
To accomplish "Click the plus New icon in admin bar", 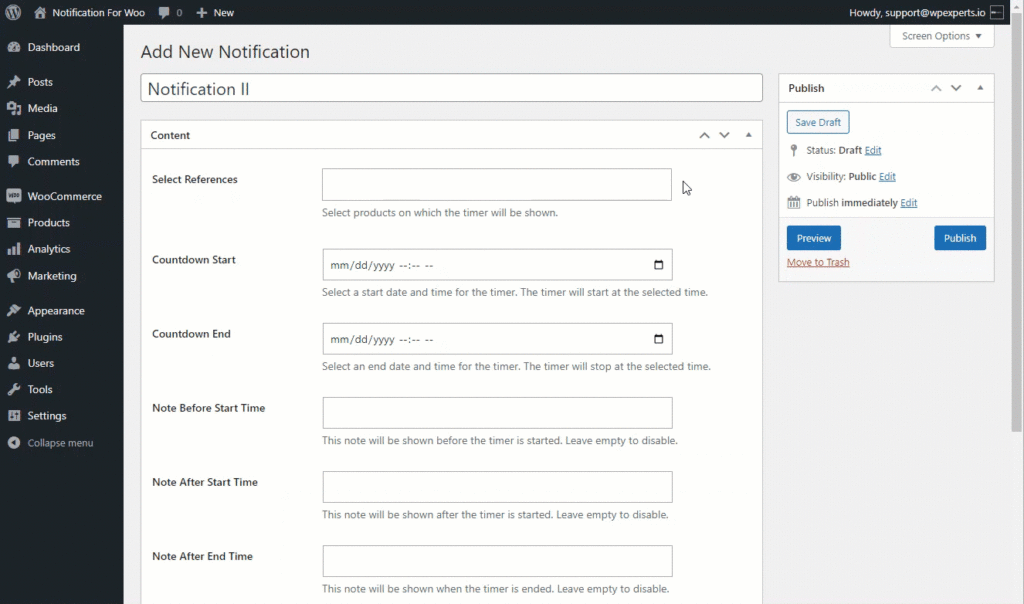I will (201, 12).
